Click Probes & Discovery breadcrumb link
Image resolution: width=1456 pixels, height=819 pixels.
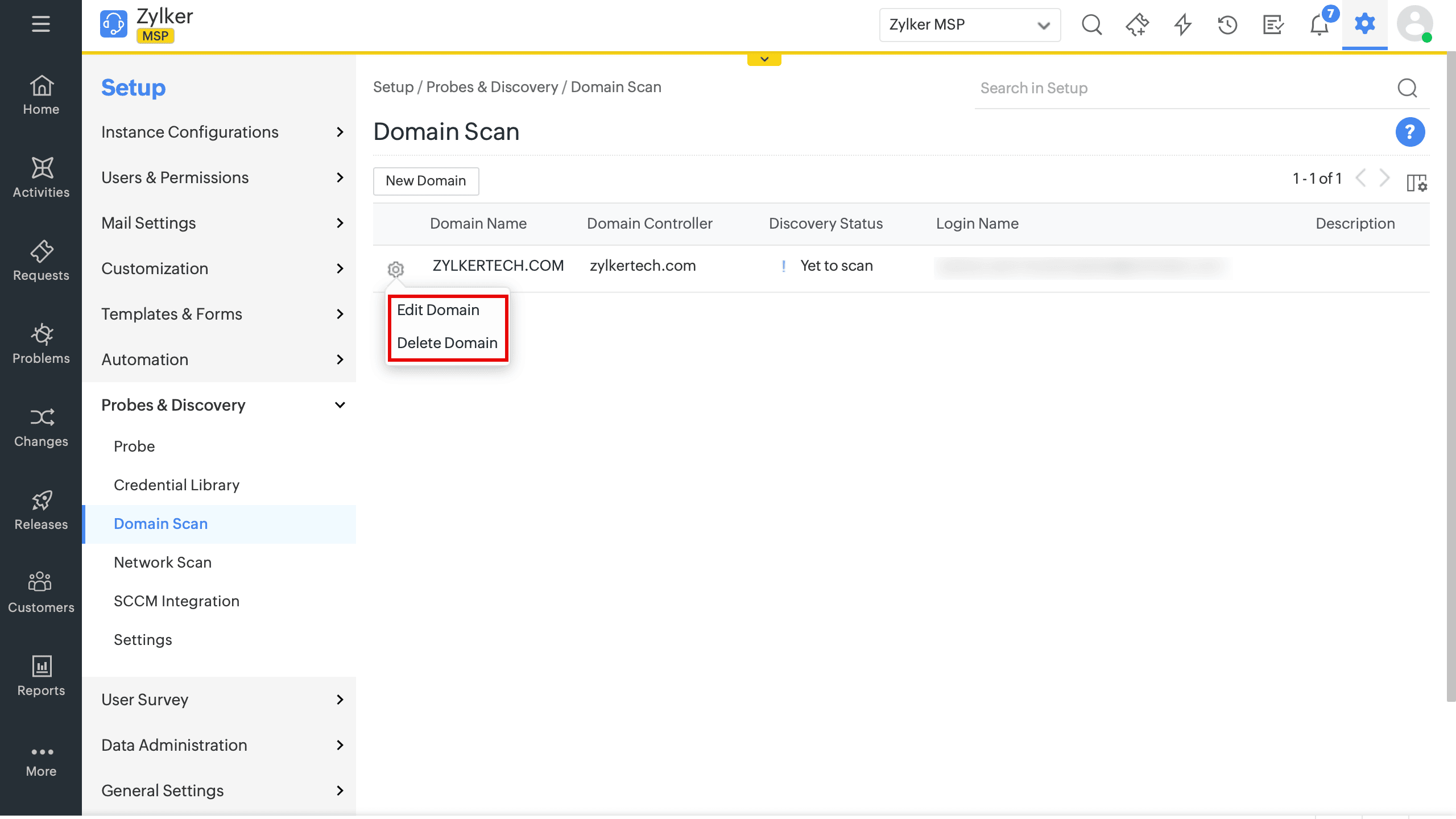point(492,87)
